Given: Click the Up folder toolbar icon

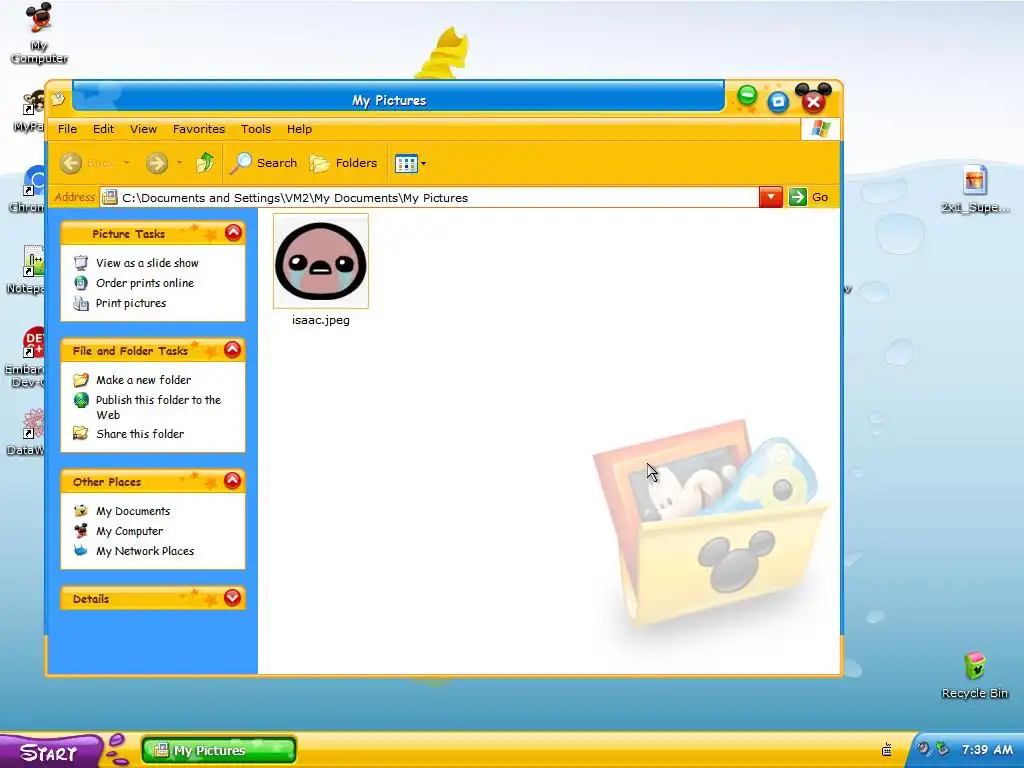Looking at the screenshot, I should tap(205, 163).
